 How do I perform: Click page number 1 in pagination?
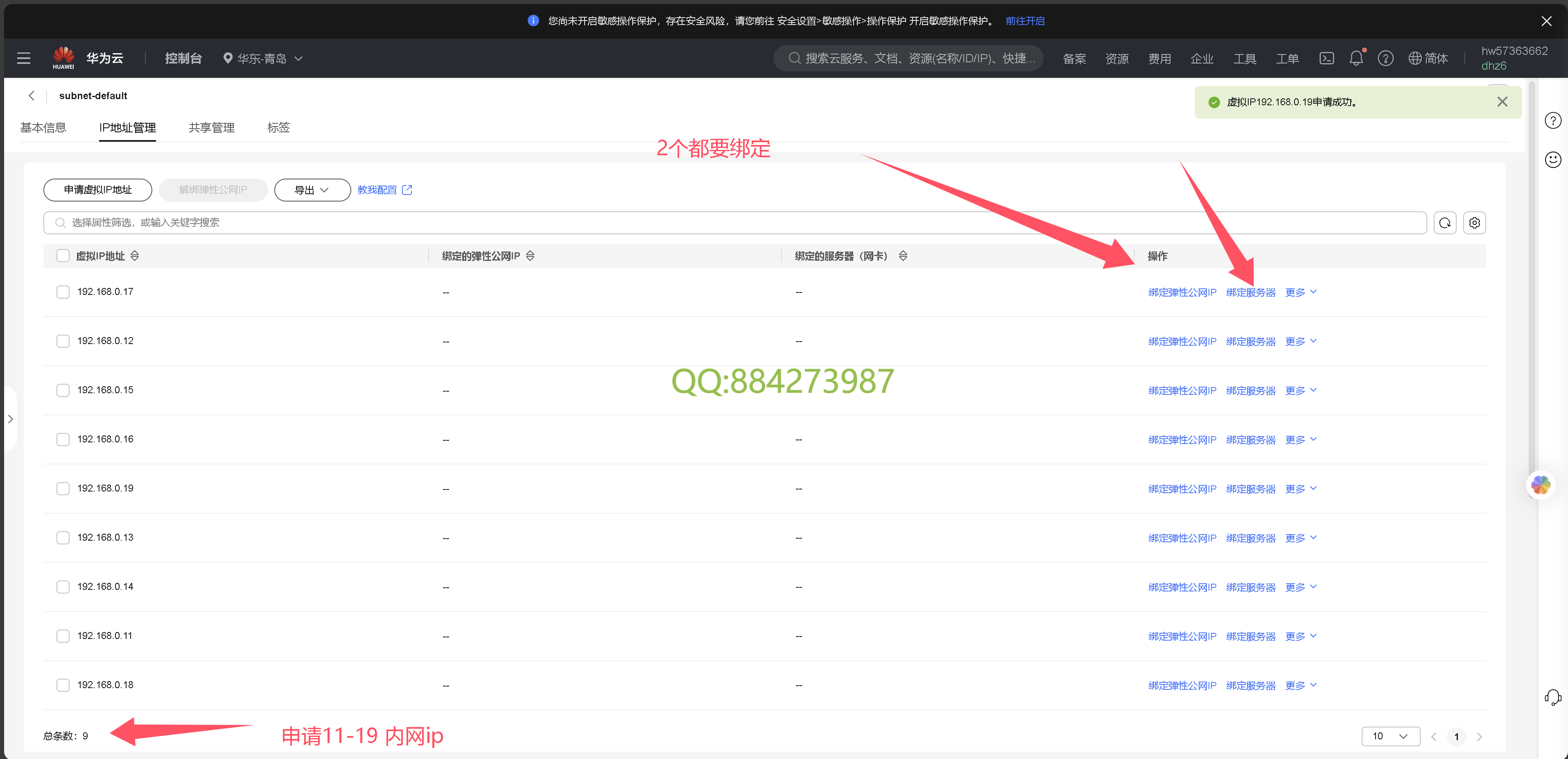(x=1457, y=736)
